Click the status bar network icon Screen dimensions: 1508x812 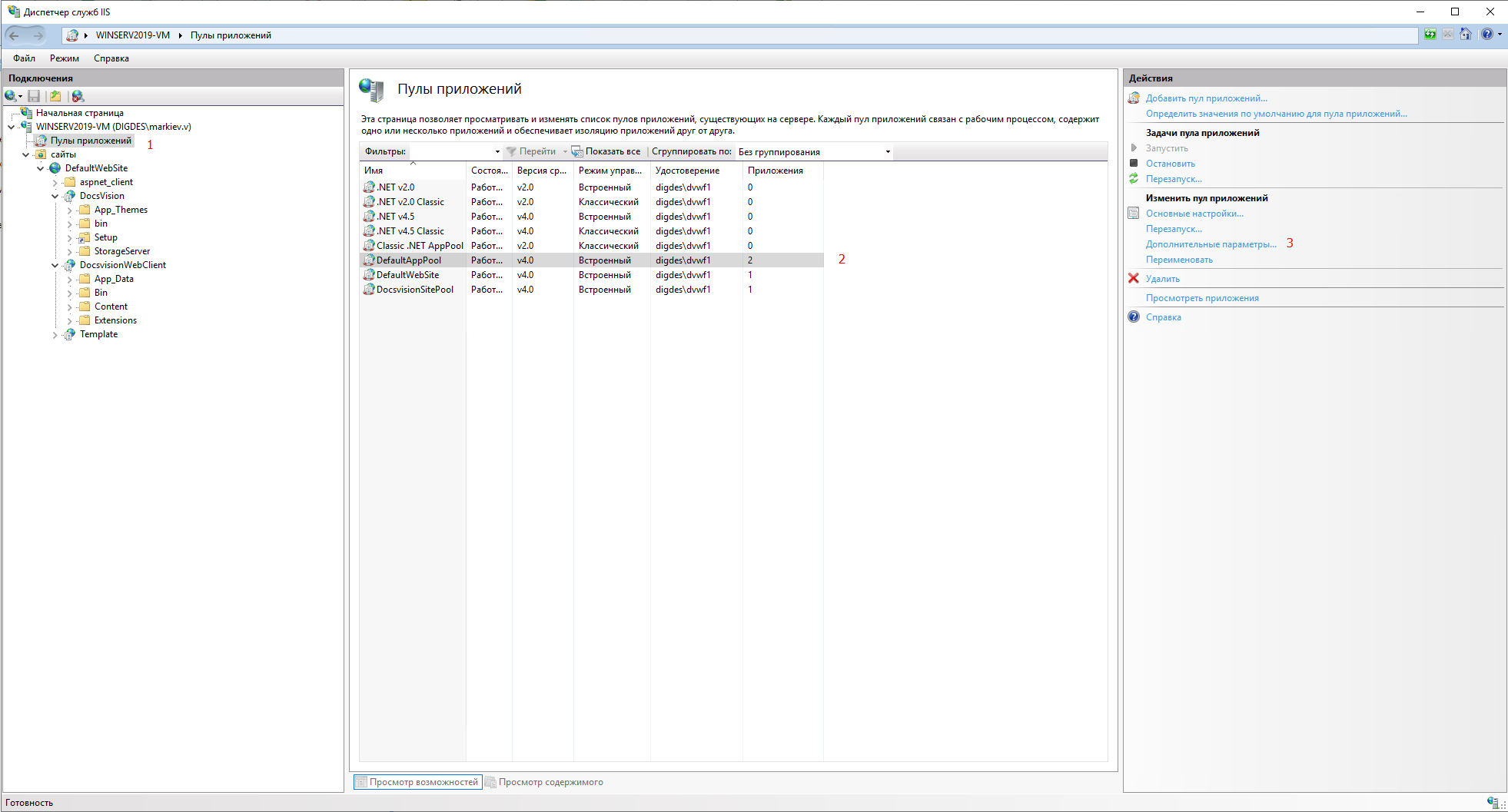[1493, 802]
